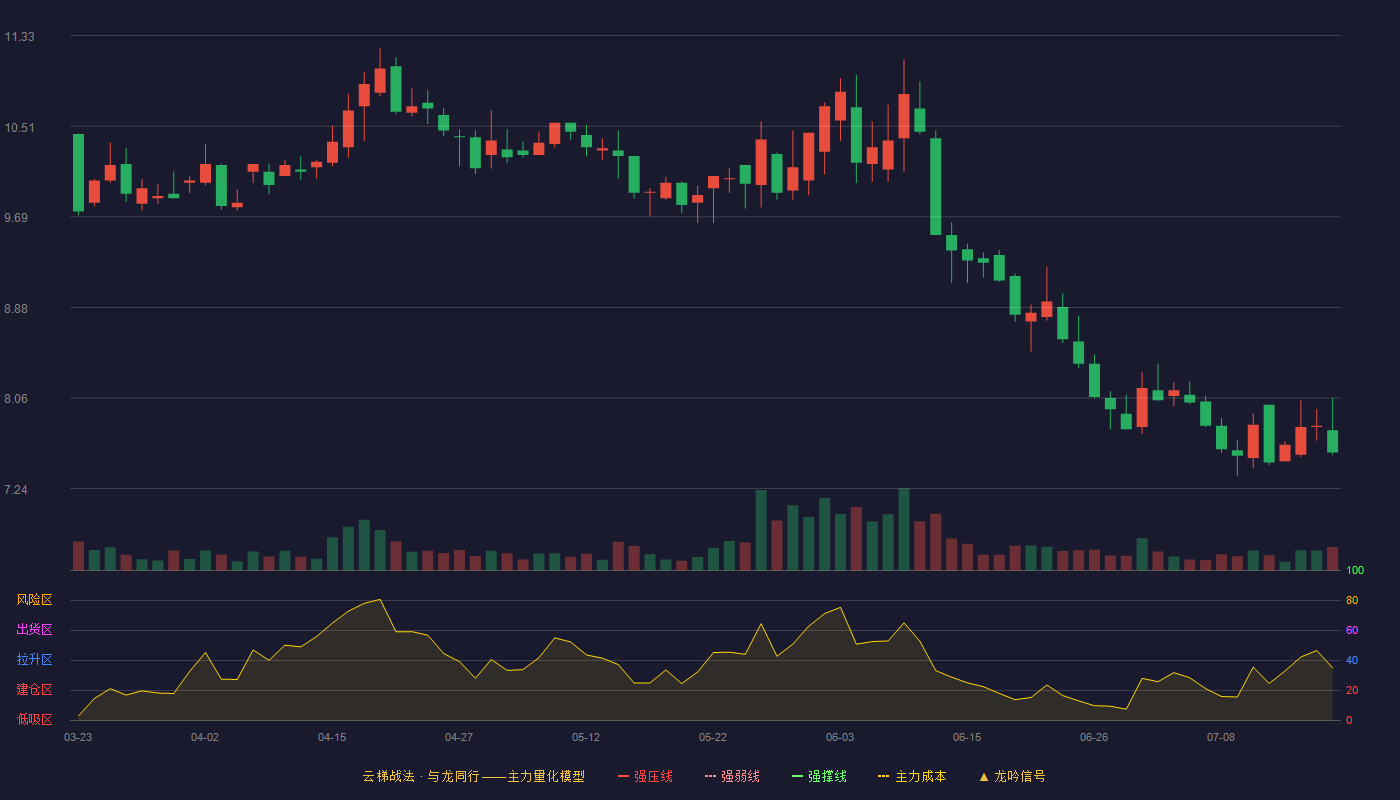Select the 建仓区 zone label
This screenshot has width=1400, height=800.
tap(34, 690)
